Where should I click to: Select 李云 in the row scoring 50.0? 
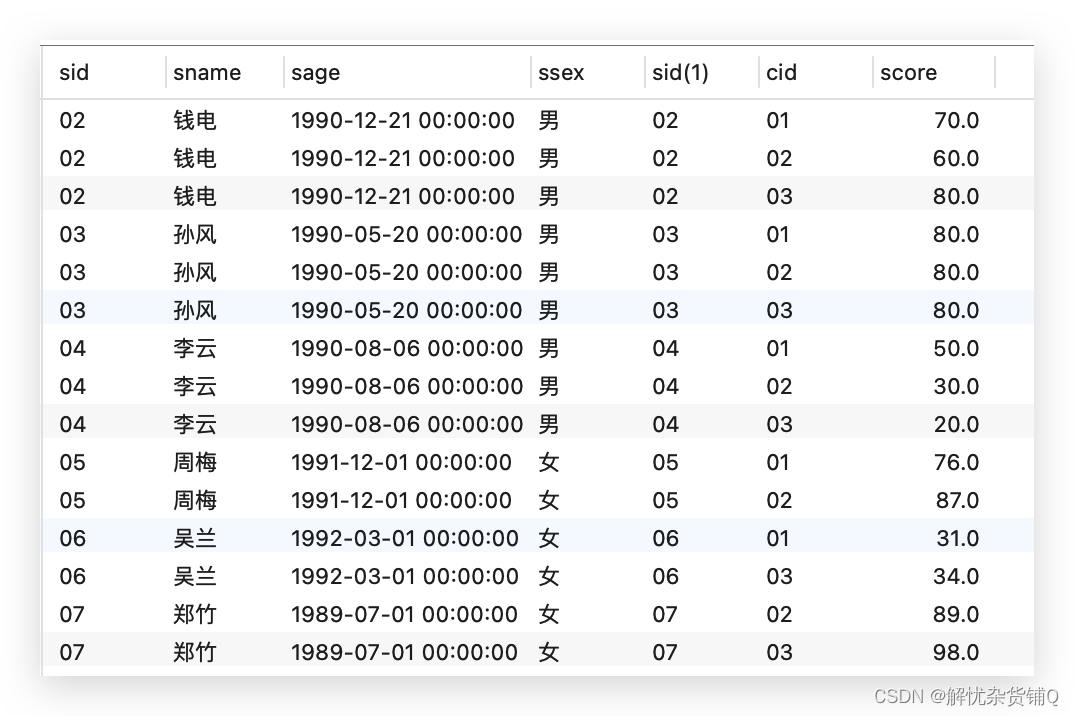(x=195, y=349)
